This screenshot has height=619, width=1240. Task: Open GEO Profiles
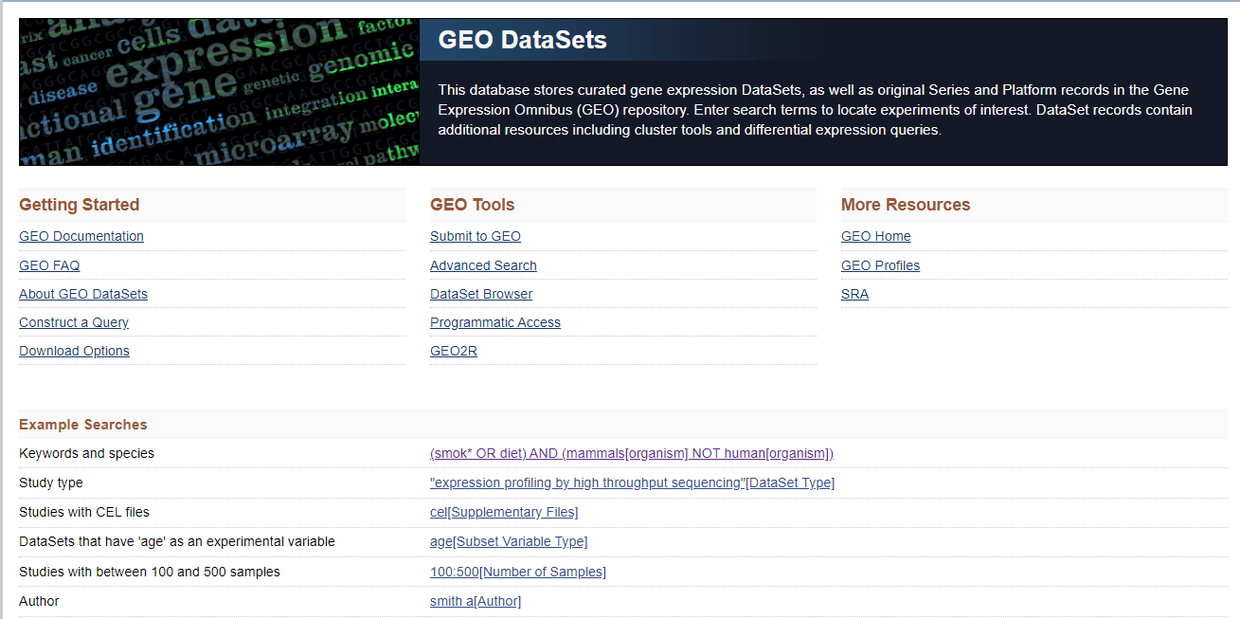(x=880, y=265)
